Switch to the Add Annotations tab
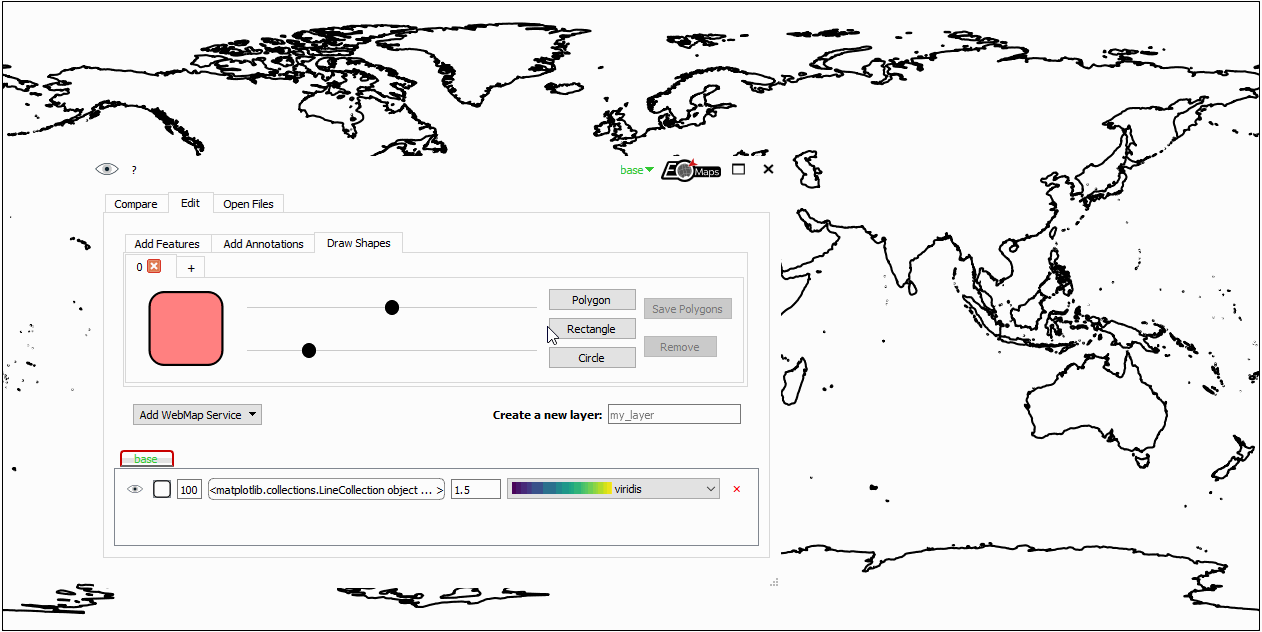Viewport: 1262px width, 632px height. 263,244
